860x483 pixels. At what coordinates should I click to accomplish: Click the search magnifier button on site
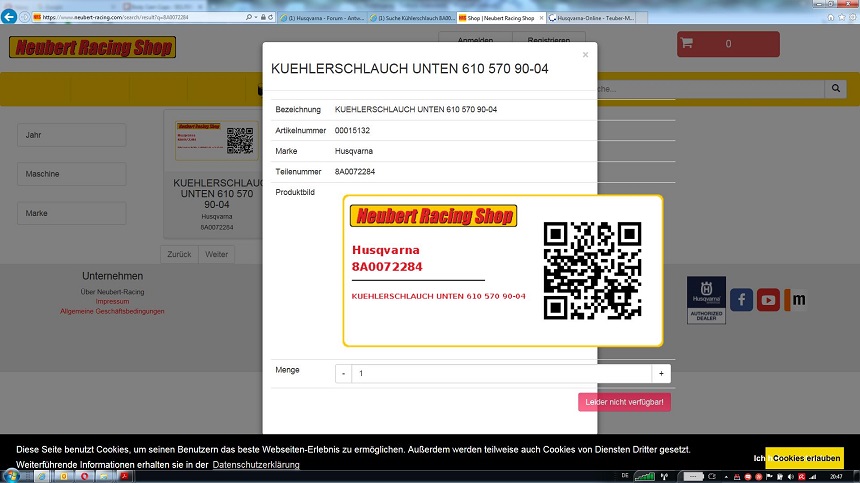(835, 88)
